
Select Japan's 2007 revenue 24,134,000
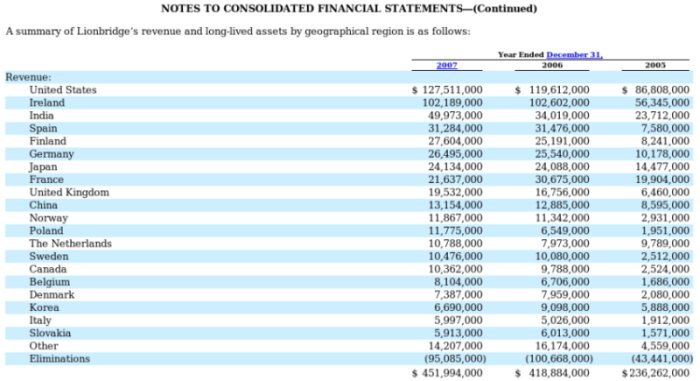[x=455, y=167]
